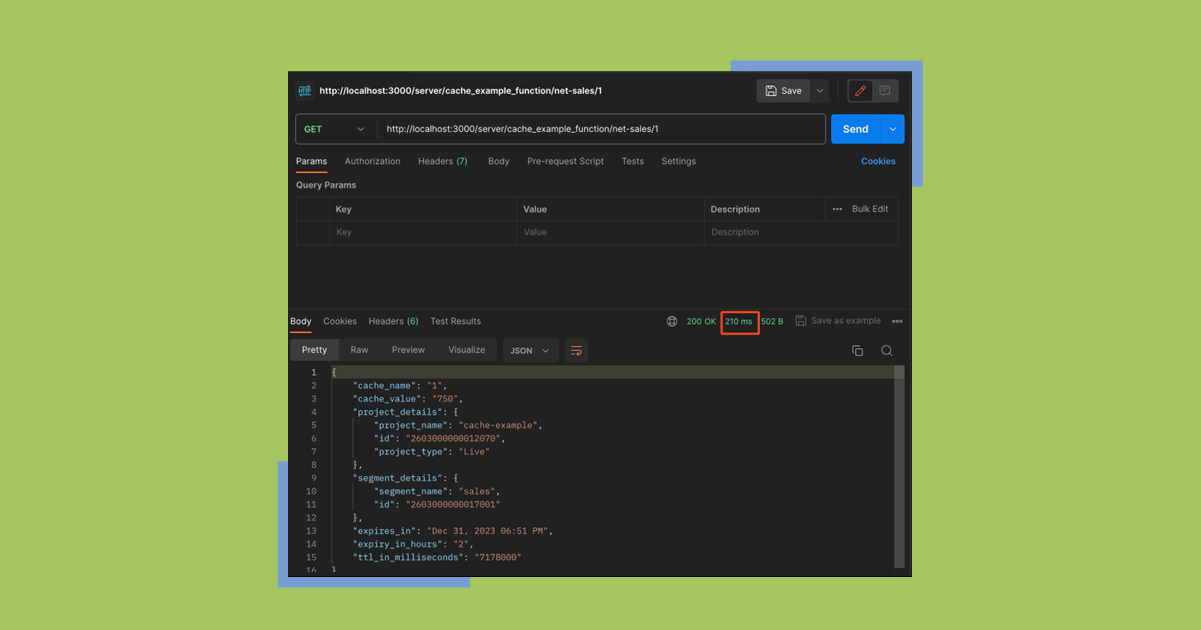Send the request with the Send button
Screen dimensions: 1201x630
click(x=855, y=129)
